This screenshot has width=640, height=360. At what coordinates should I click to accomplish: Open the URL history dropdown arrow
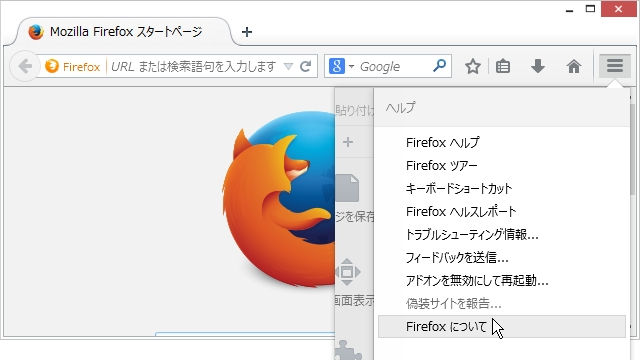pyautogui.click(x=288, y=66)
